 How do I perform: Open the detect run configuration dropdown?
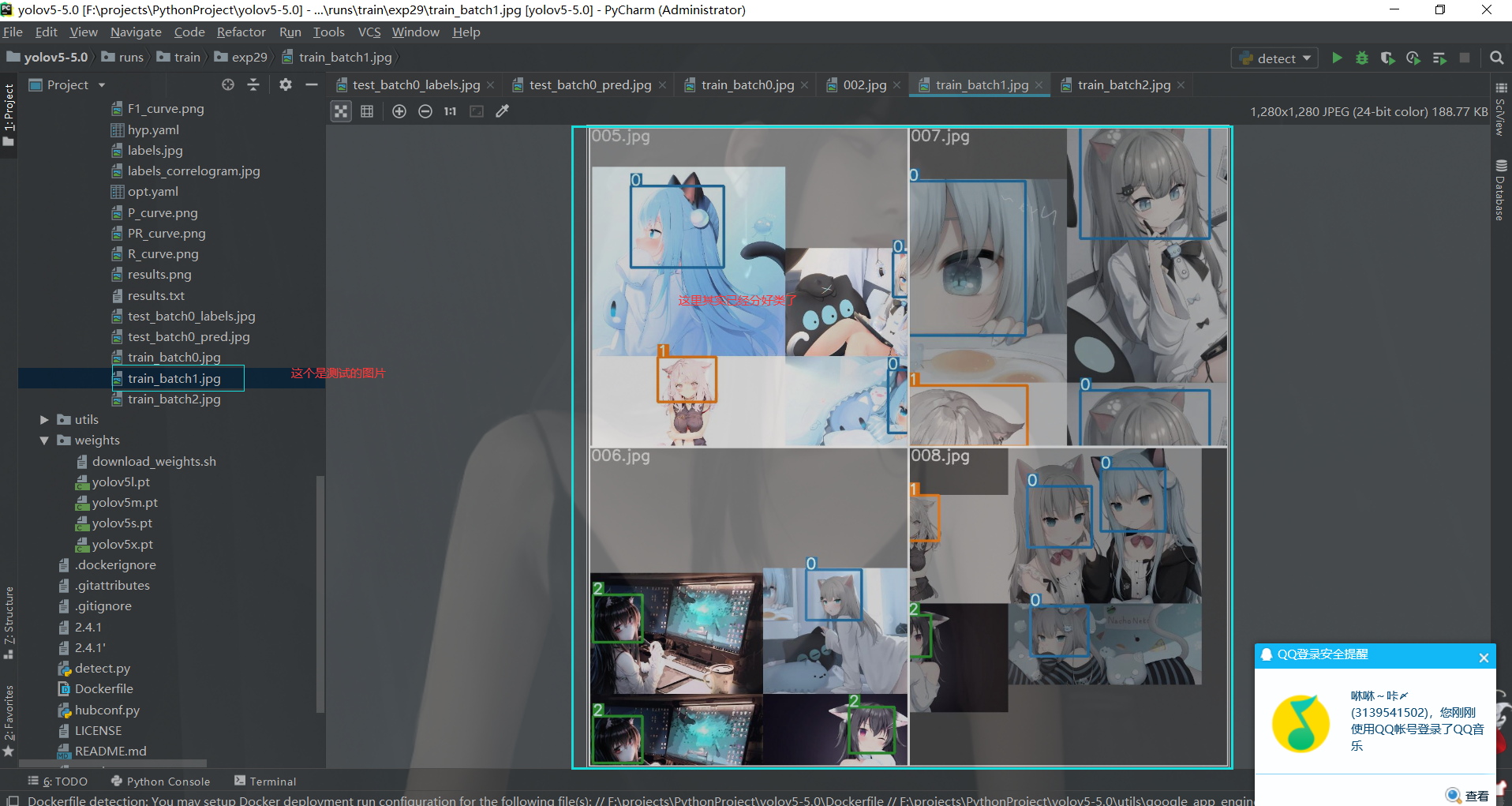[x=1274, y=58]
